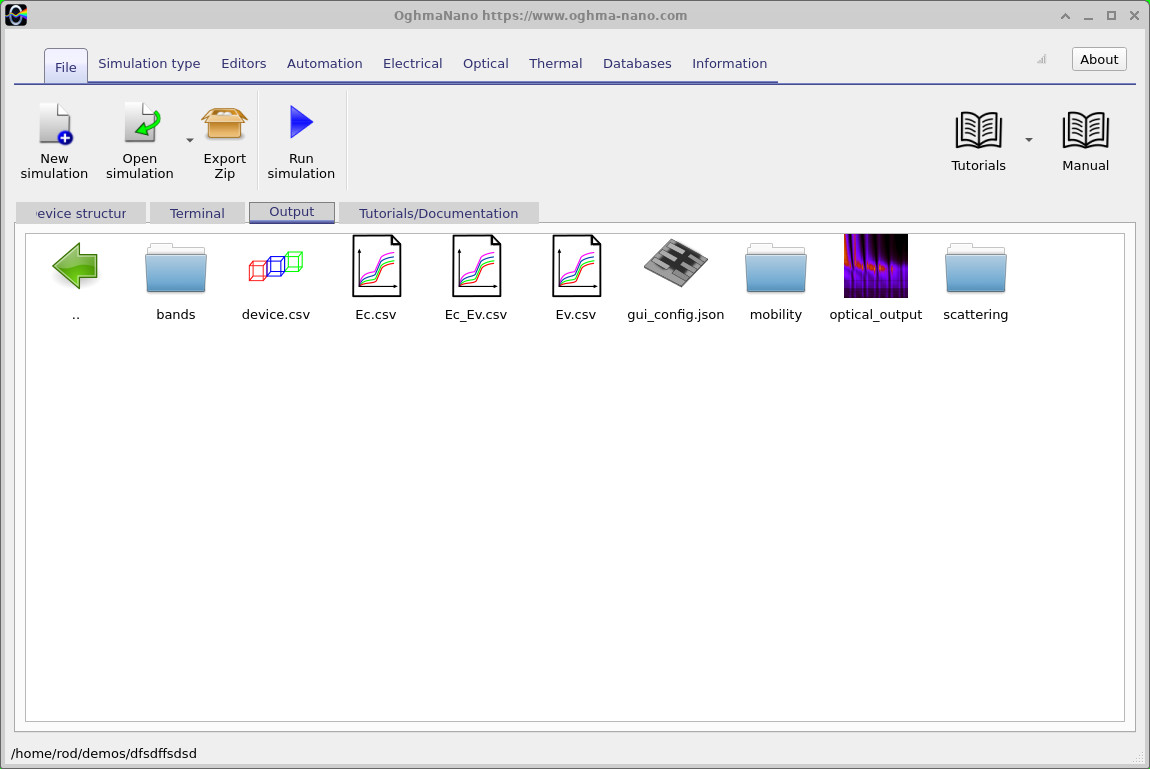Screen dimensions: 1150x769
Task: Open the Editors ribbon tab
Action: tap(243, 63)
